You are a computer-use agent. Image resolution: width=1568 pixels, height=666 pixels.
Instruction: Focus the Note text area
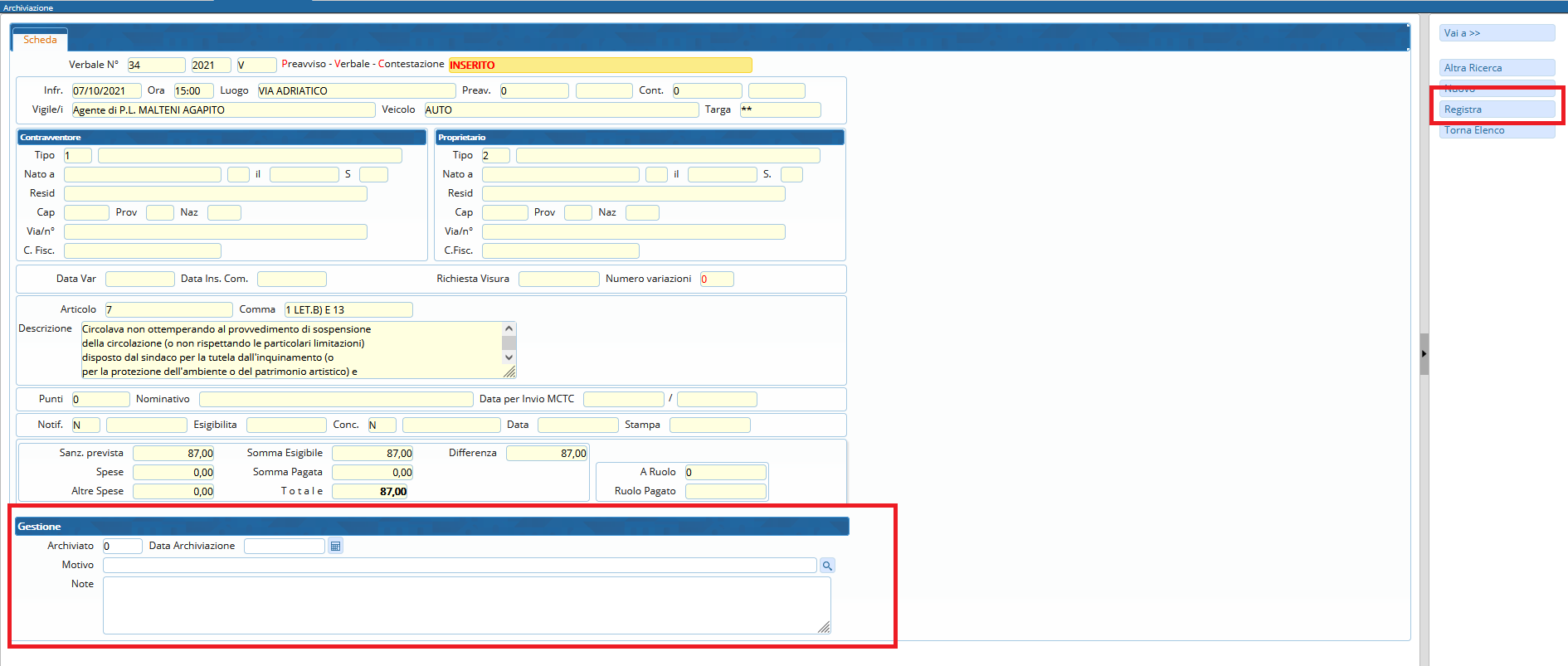click(x=465, y=605)
